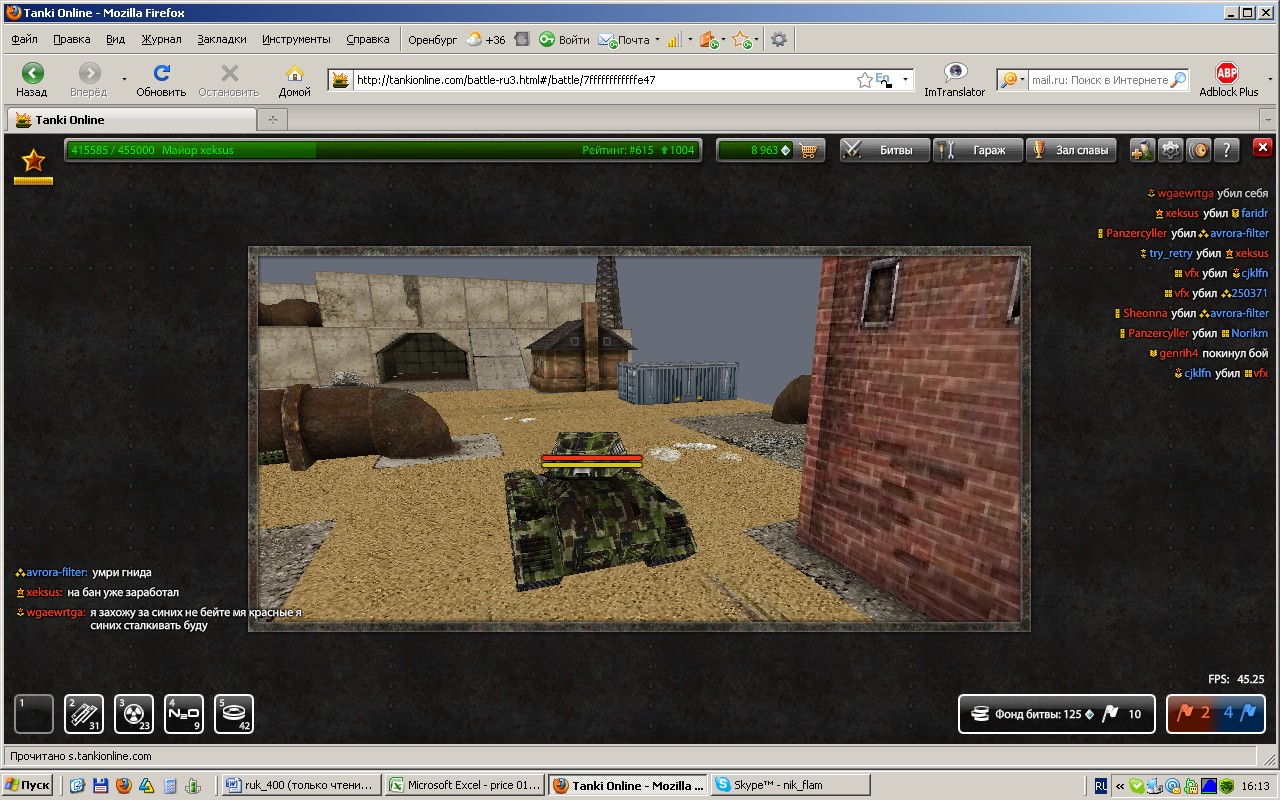Viewport: 1280px width, 800px height.
Task: Activate double armor supply slot 2
Action: [84, 714]
